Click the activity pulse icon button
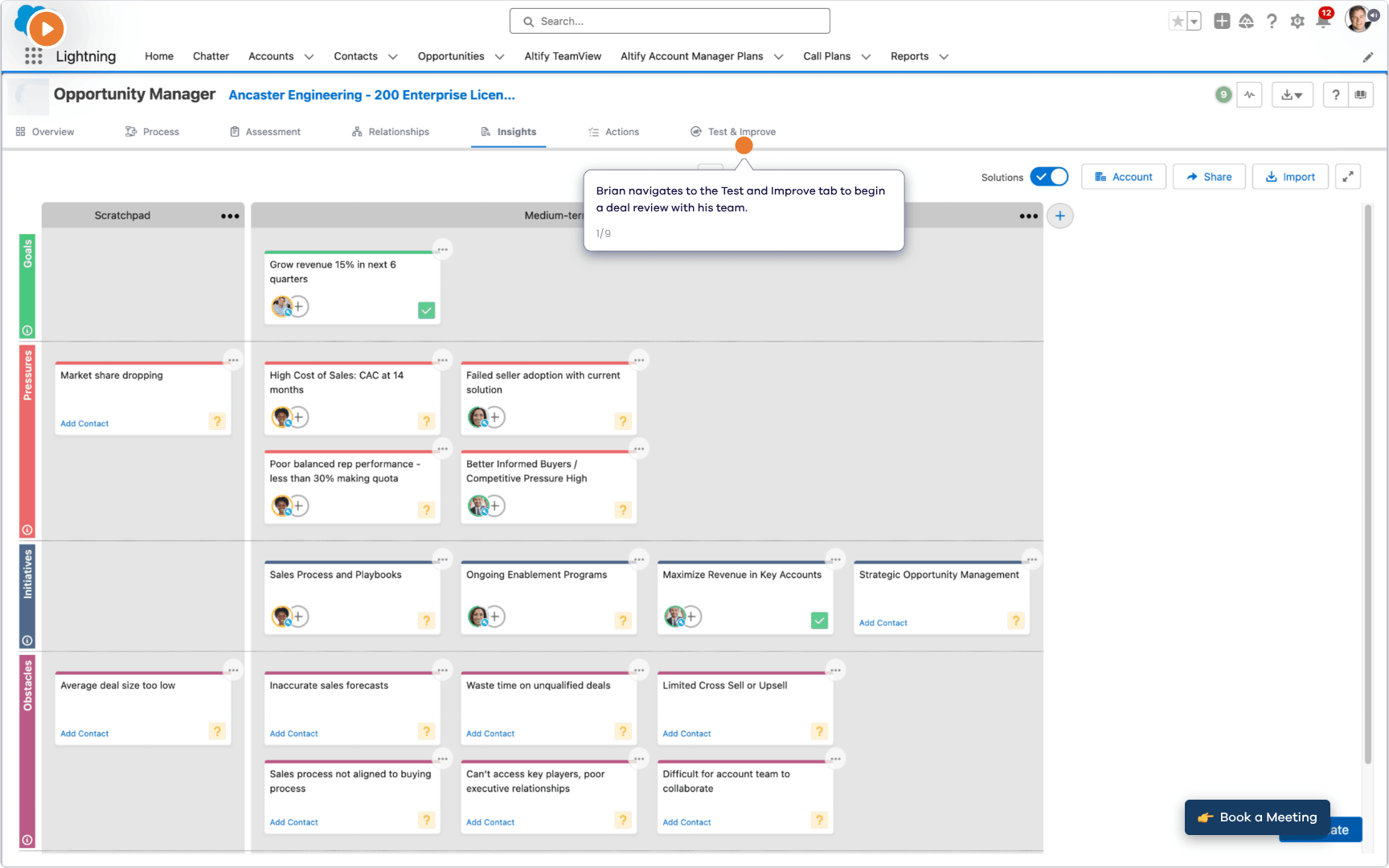 pos(1249,95)
